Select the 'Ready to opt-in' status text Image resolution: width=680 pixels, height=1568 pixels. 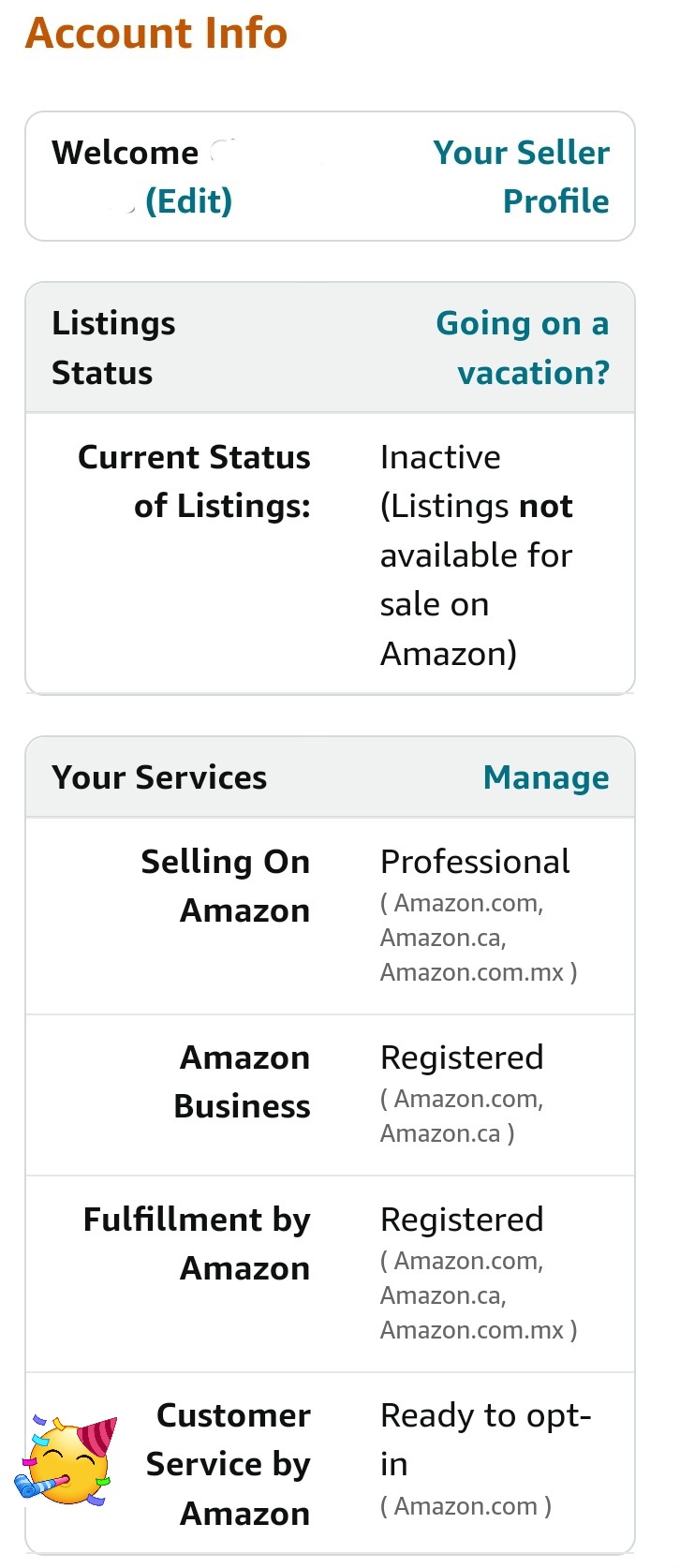485,1440
